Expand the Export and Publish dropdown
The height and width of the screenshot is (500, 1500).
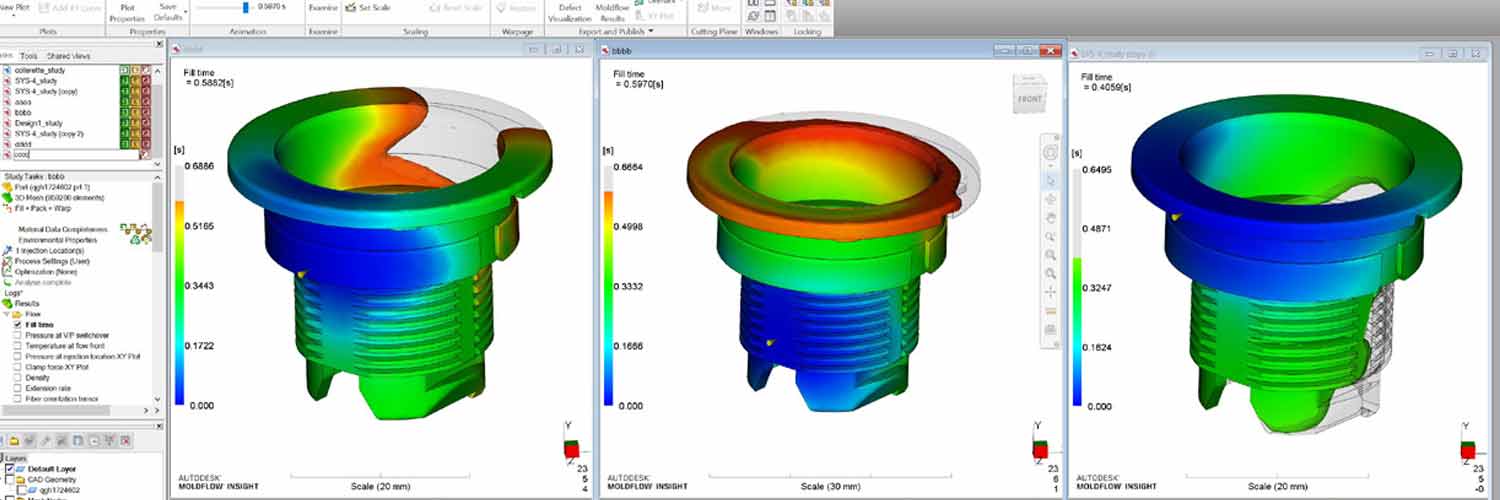click(x=651, y=31)
